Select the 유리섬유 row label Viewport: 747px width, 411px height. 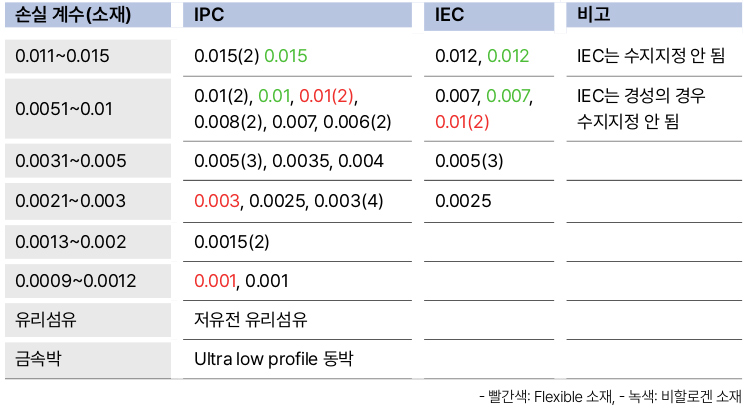[x=88, y=320]
